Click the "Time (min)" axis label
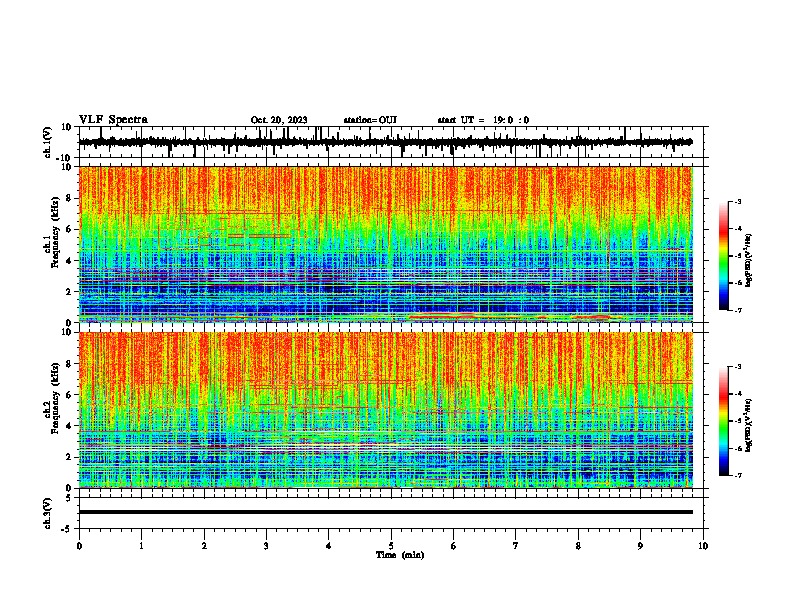 point(400,555)
